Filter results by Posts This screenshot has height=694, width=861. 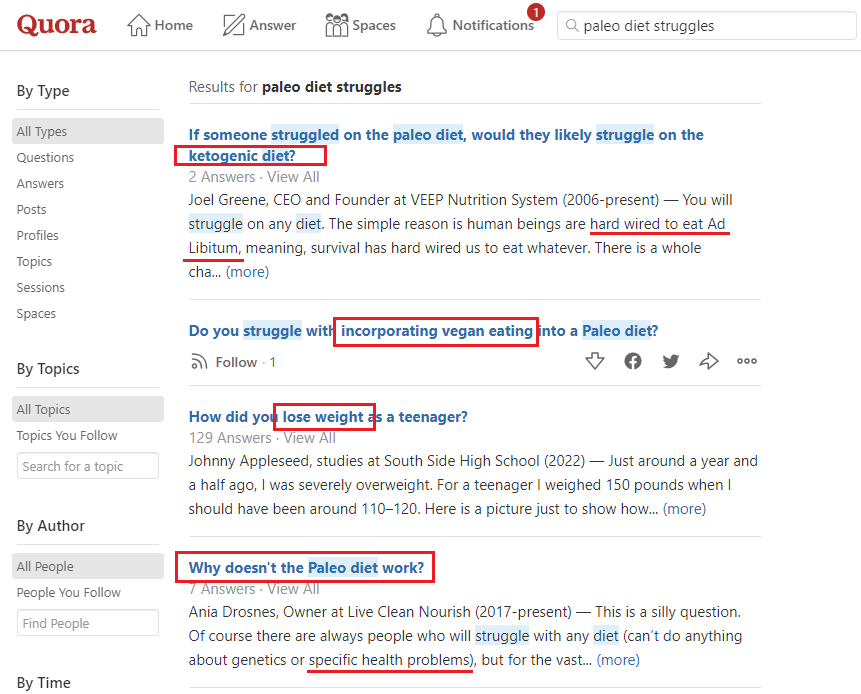click(31, 210)
